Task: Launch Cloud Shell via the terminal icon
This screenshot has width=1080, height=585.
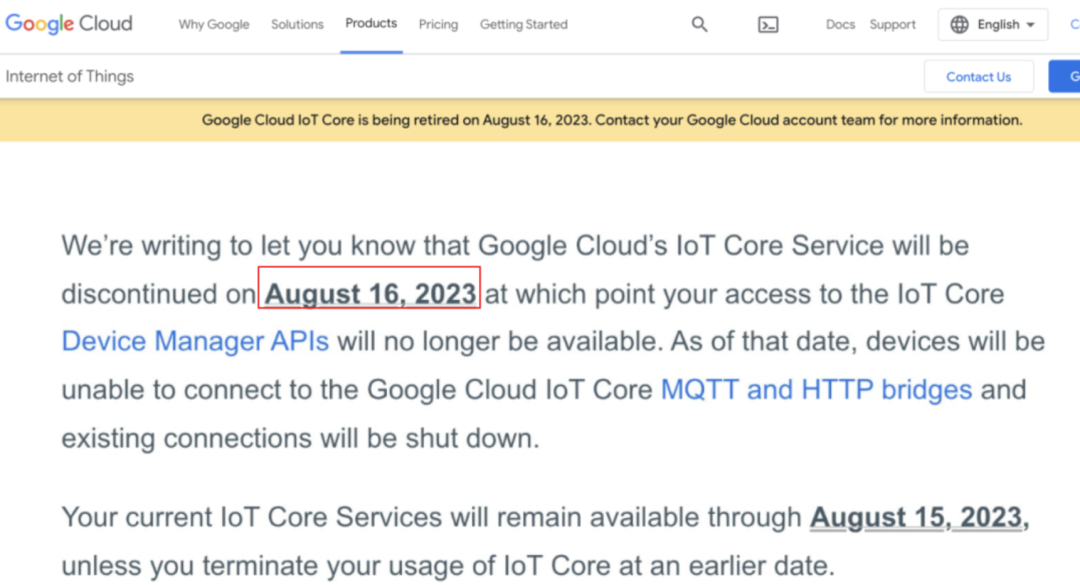Action: (768, 25)
